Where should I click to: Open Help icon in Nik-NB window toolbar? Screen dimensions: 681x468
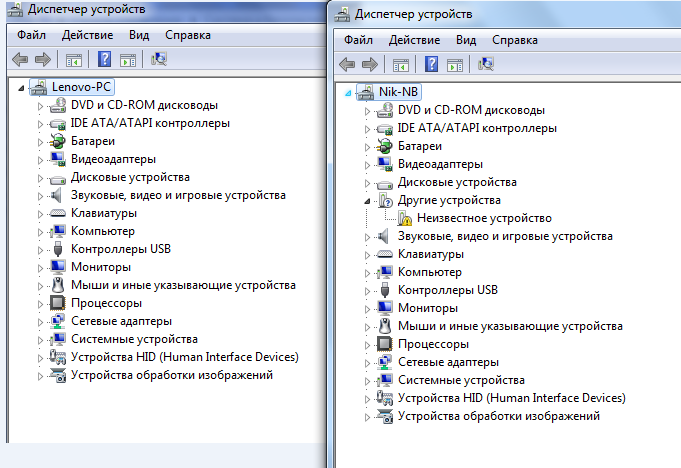431,64
